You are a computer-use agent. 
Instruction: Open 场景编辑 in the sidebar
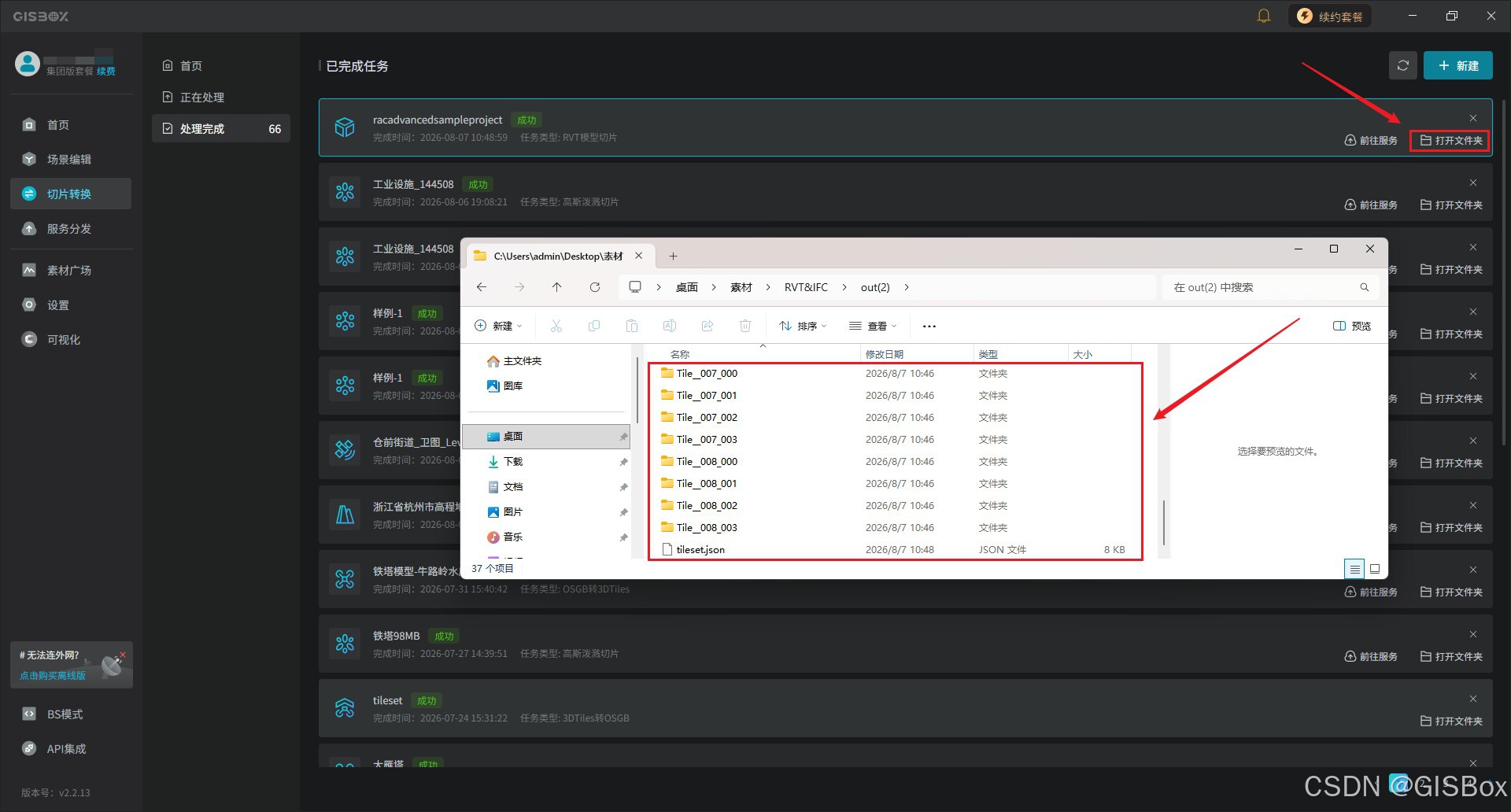pos(71,160)
